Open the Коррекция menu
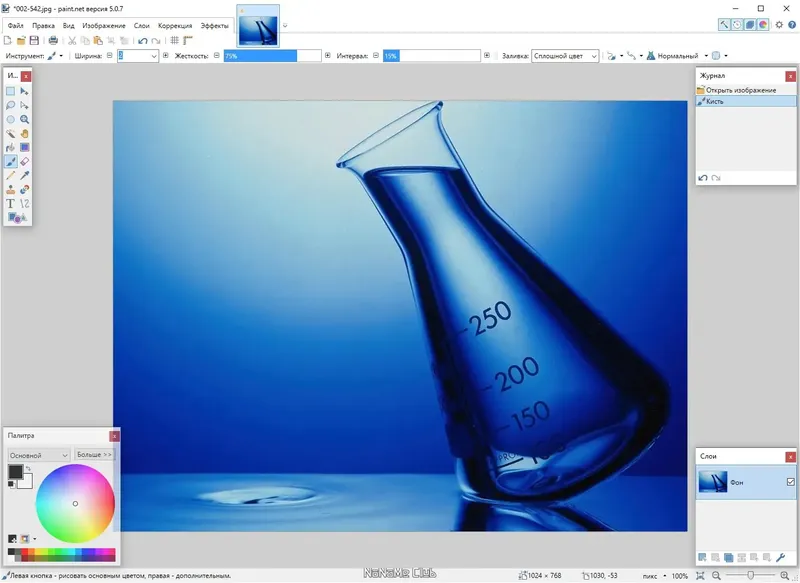 click(x=175, y=25)
